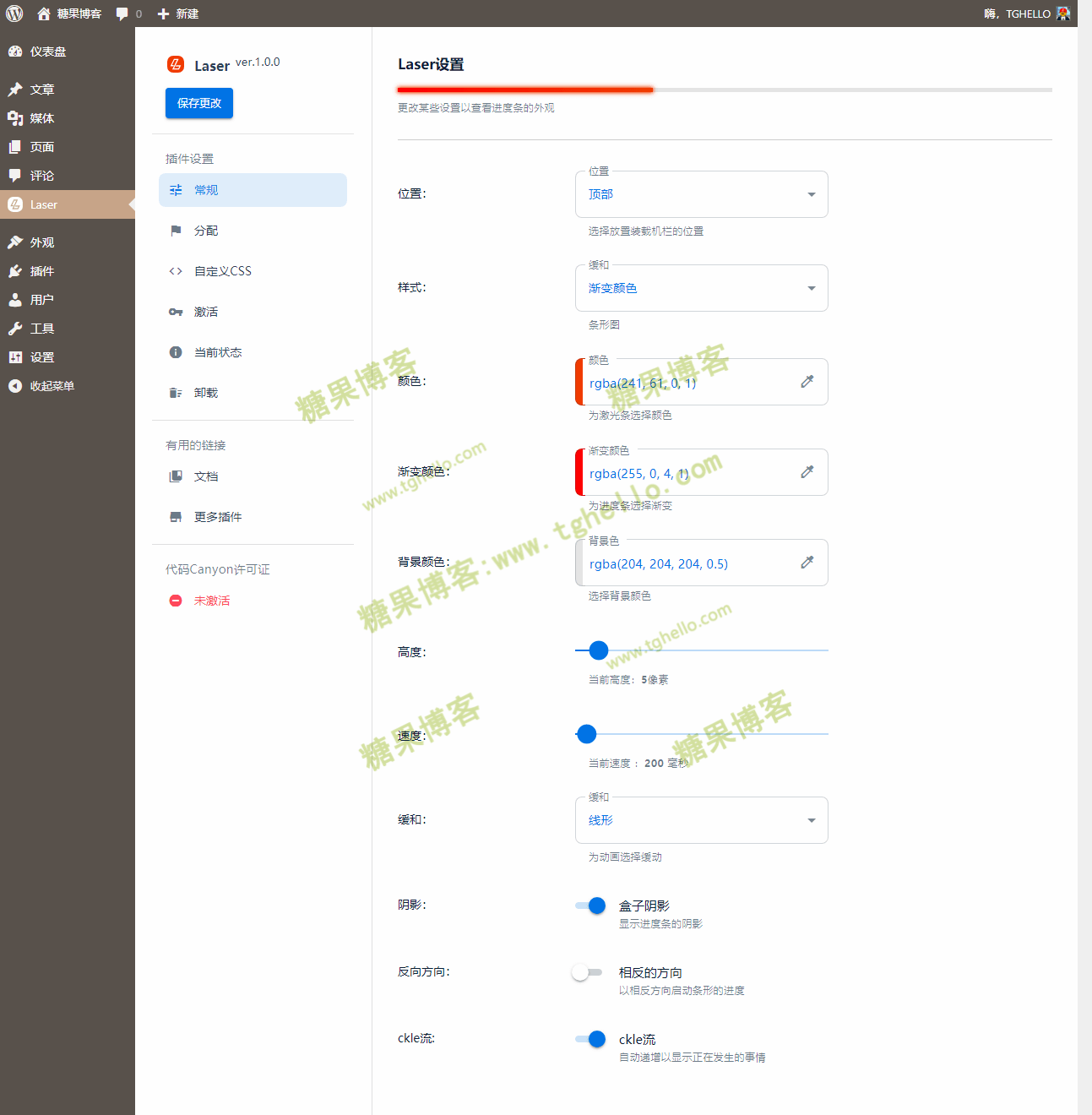Open the 更多插件 link
Viewport: 1092px width, 1115px height.
pos(253,517)
